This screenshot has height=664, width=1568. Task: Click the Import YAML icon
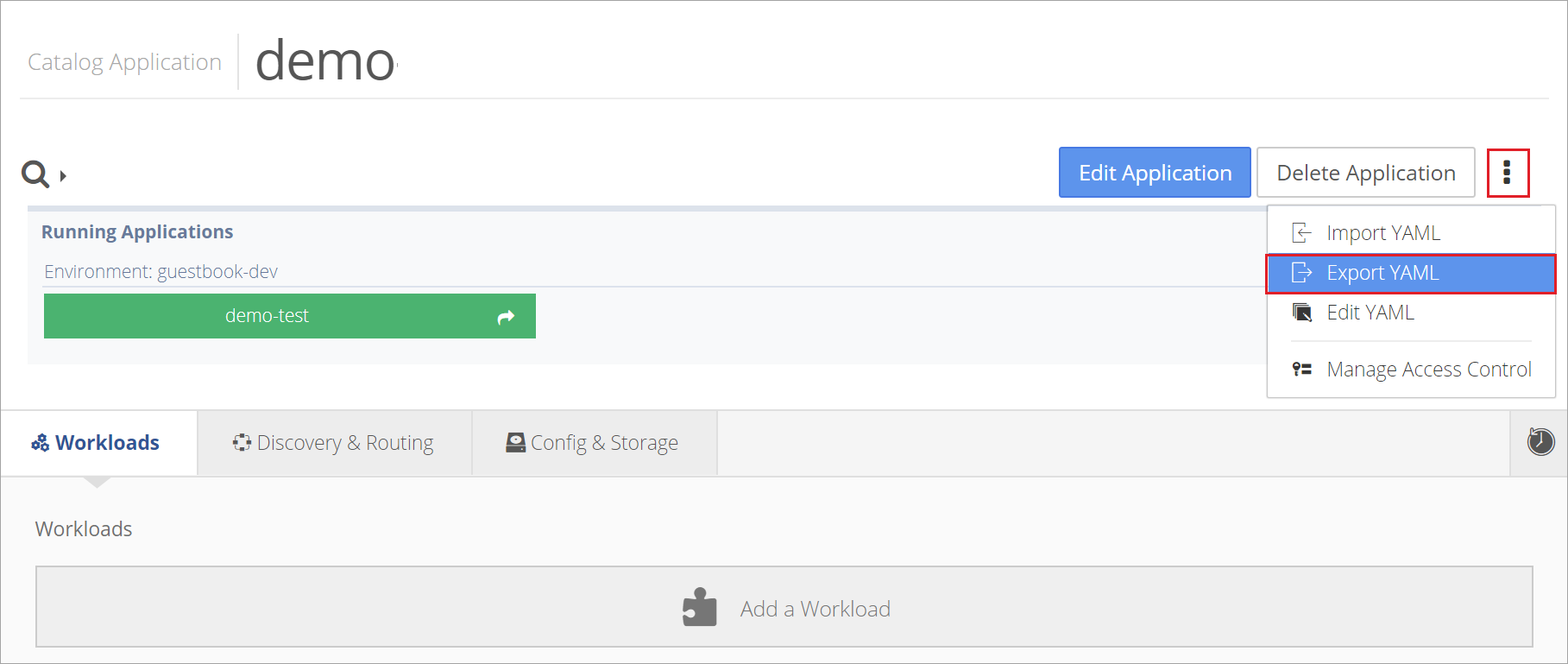[1301, 233]
